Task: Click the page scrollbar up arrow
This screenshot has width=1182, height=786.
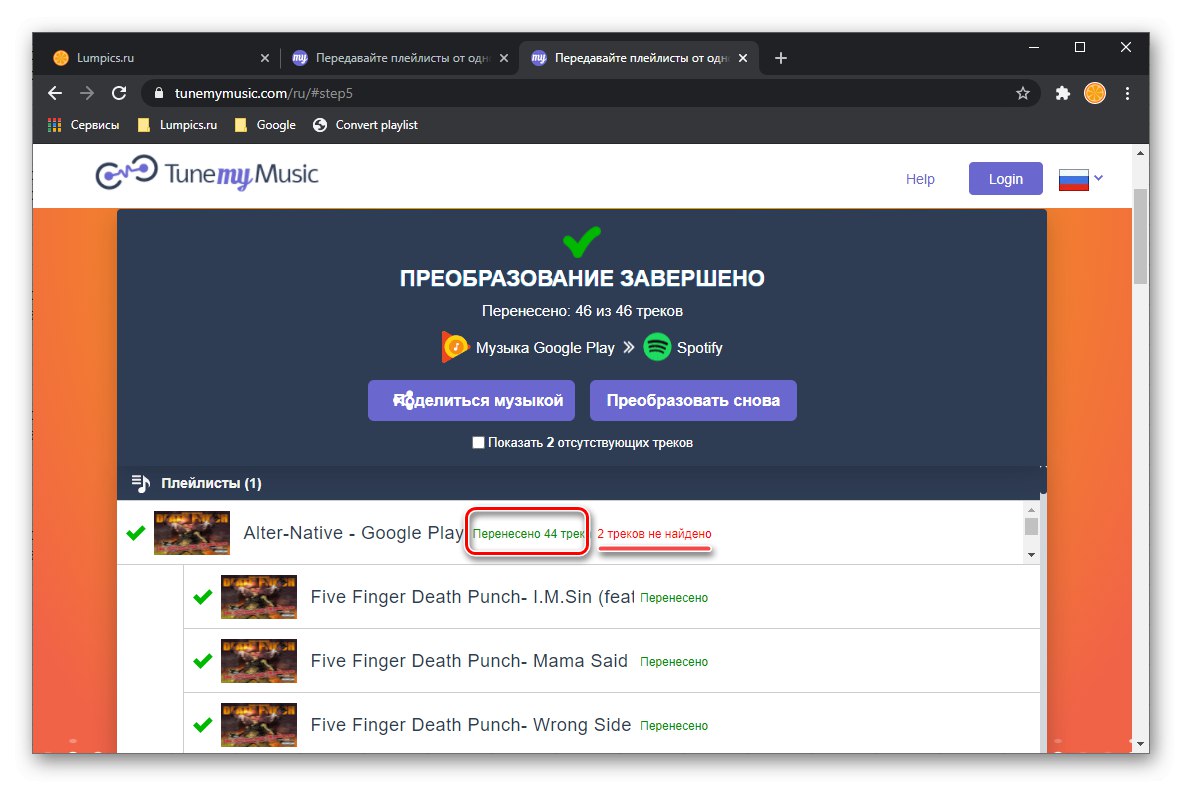Action: (1141, 153)
